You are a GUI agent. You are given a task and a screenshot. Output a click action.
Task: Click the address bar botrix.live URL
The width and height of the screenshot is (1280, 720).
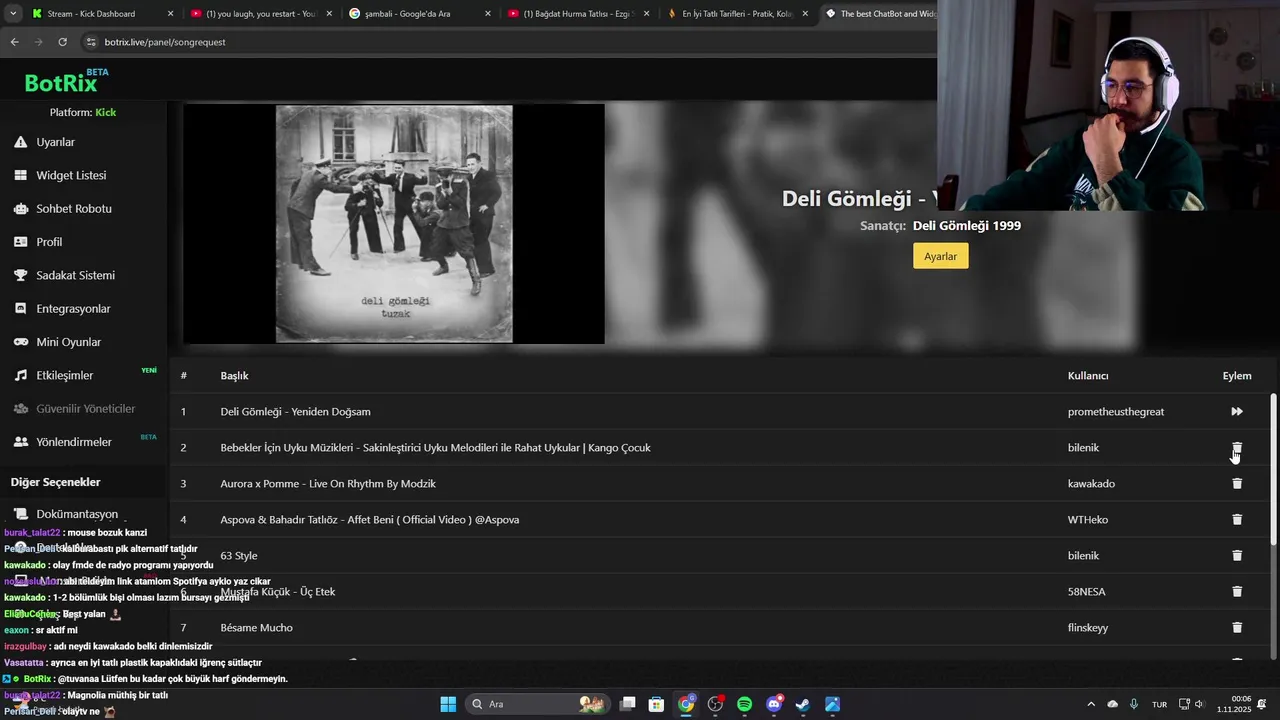tap(165, 42)
